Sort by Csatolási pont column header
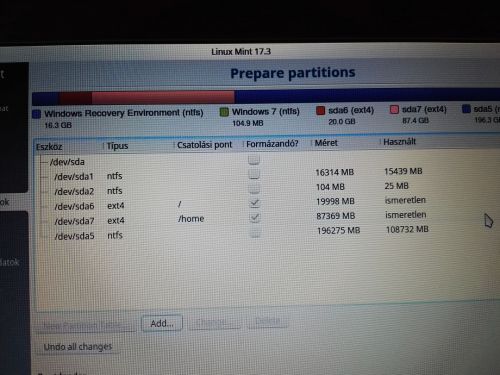This screenshot has height=375, width=500. tap(208, 145)
